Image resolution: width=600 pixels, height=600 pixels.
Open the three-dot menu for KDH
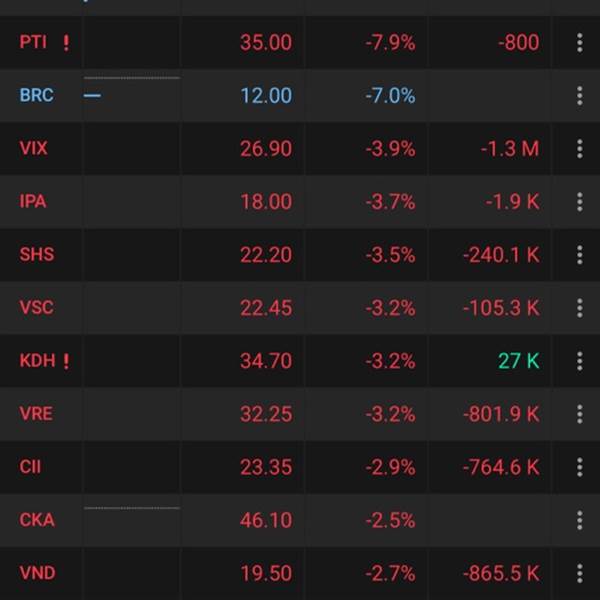click(x=579, y=361)
